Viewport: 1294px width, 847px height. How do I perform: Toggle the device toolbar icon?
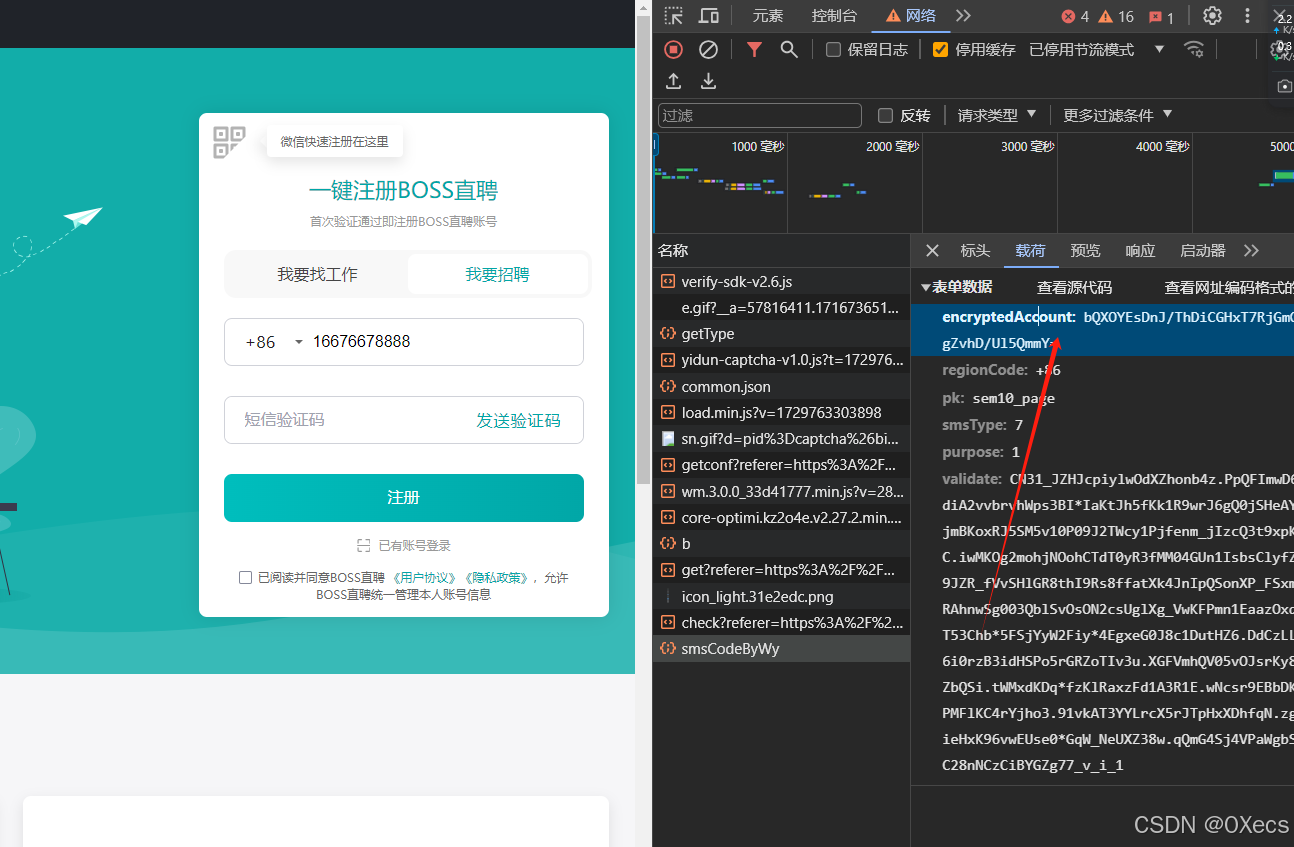click(x=709, y=16)
